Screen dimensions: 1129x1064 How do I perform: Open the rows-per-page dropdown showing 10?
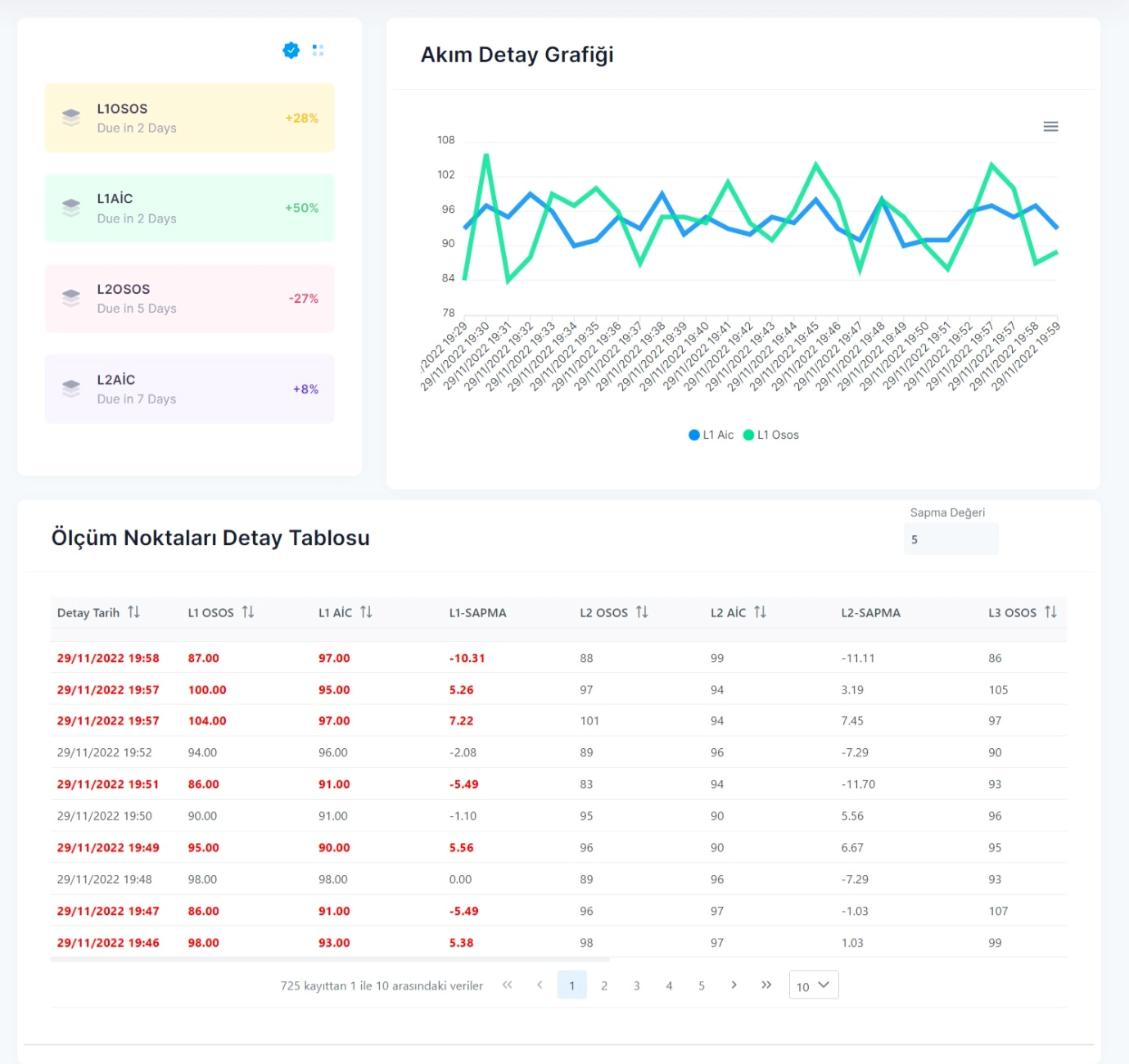click(813, 985)
